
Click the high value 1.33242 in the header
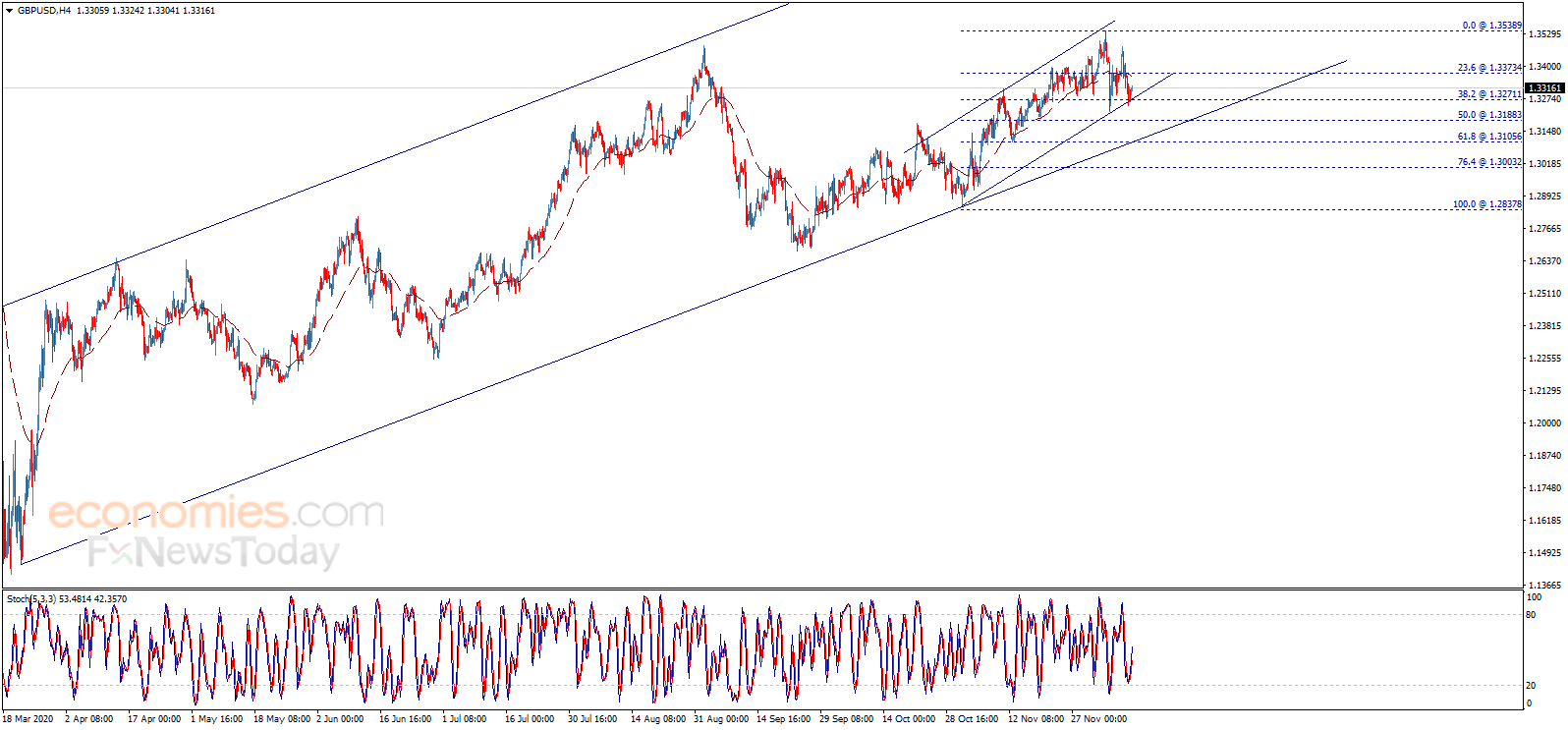[129, 11]
